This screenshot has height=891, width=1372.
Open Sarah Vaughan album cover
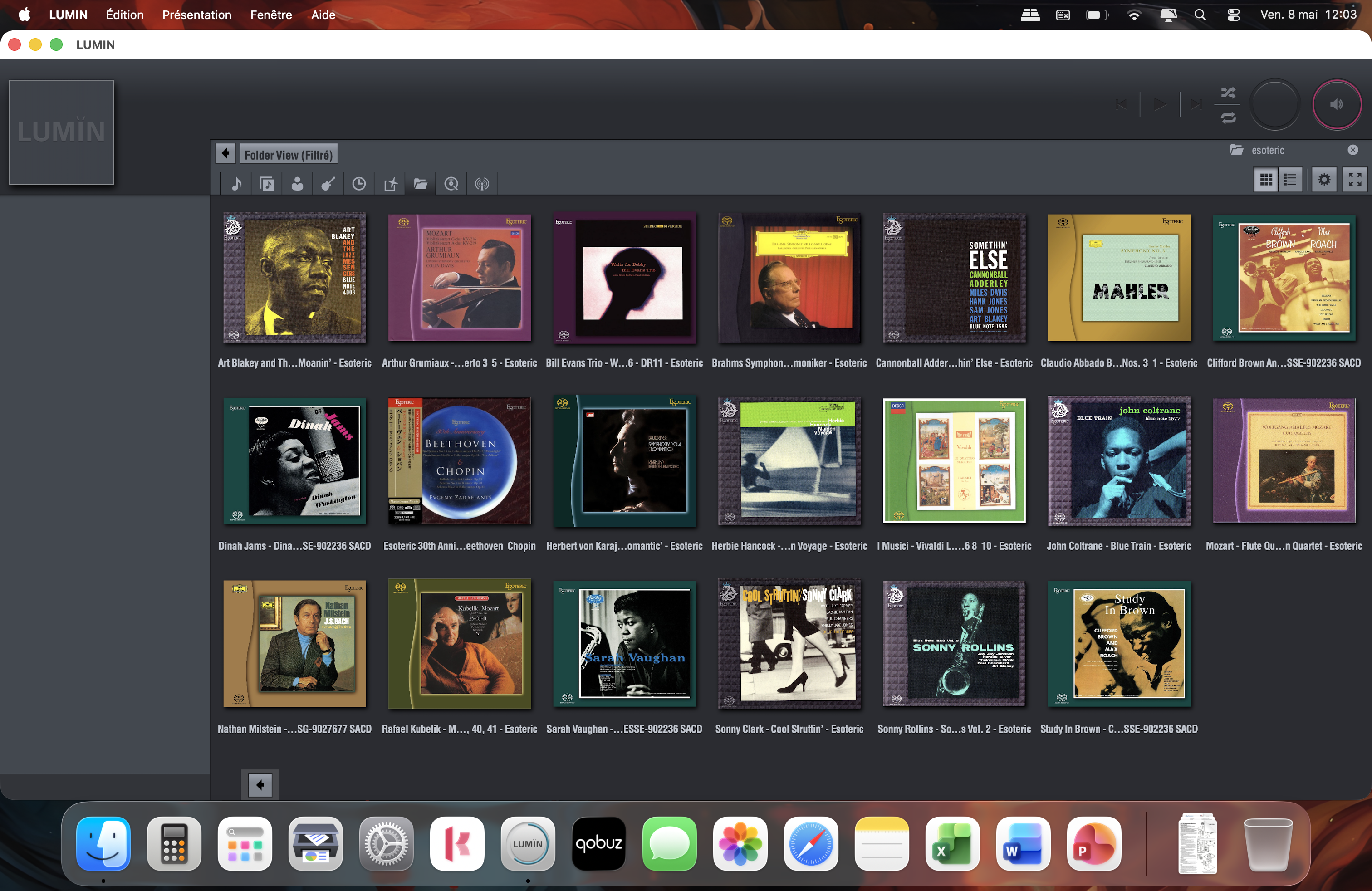[x=624, y=644]
